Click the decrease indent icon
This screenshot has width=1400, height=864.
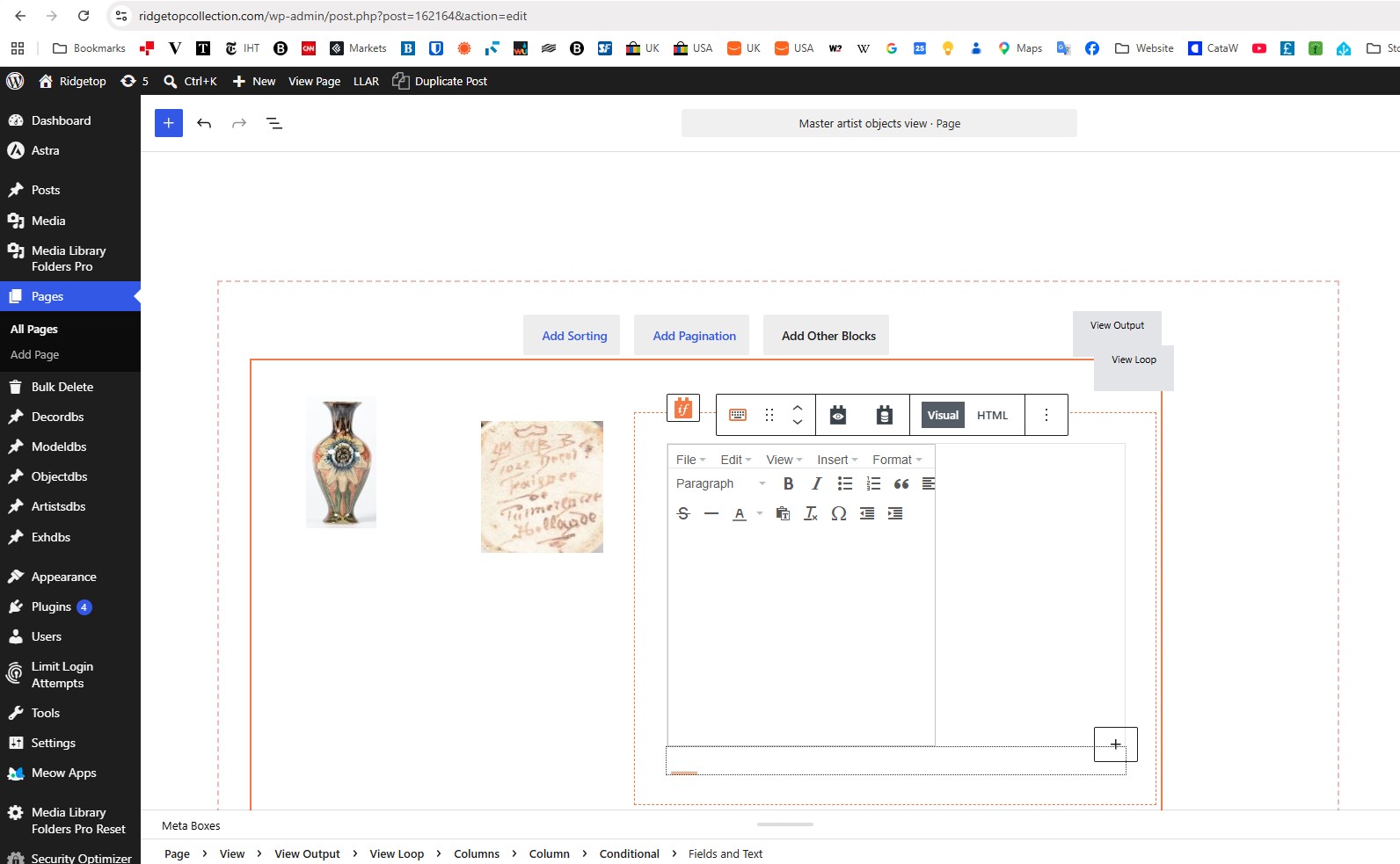coord(867,513)
